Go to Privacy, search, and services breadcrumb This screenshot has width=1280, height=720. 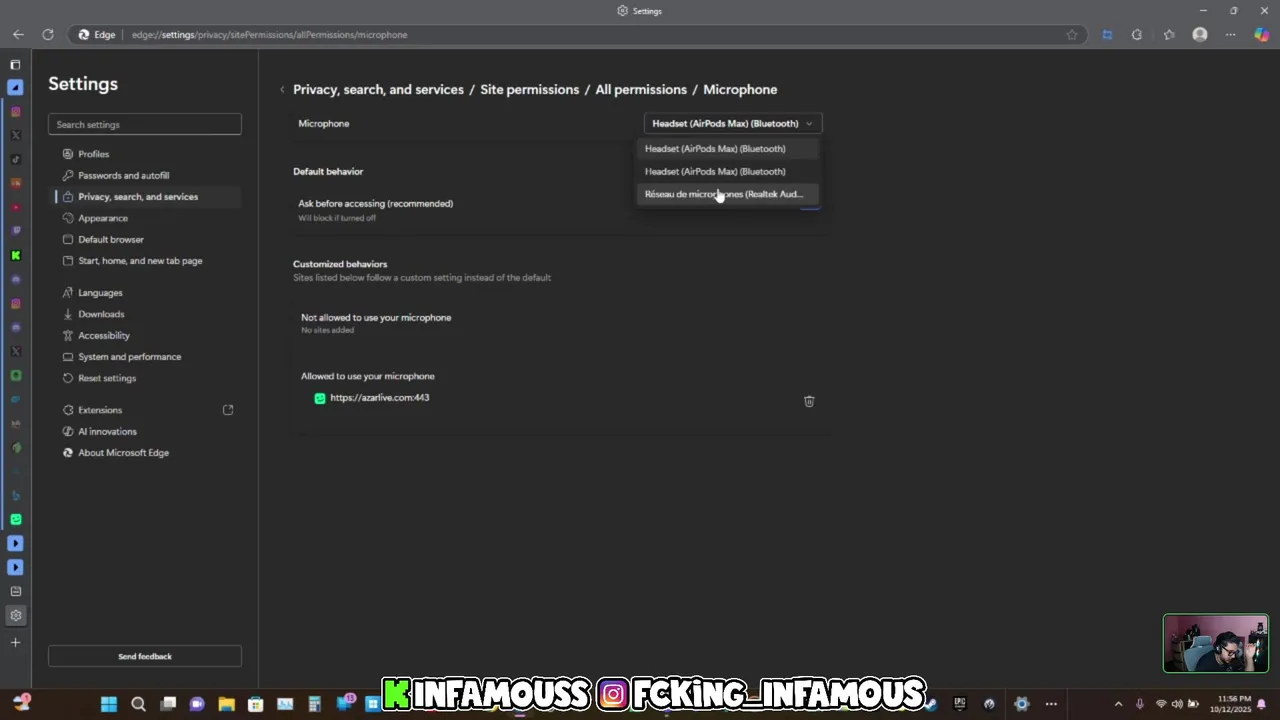378,90
